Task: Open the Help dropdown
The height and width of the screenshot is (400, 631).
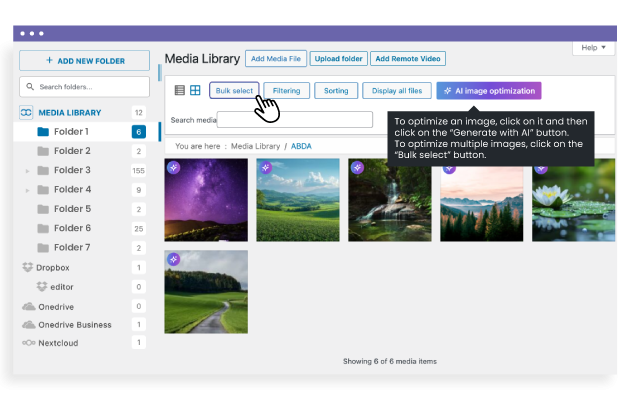Action: coord(593,47)
